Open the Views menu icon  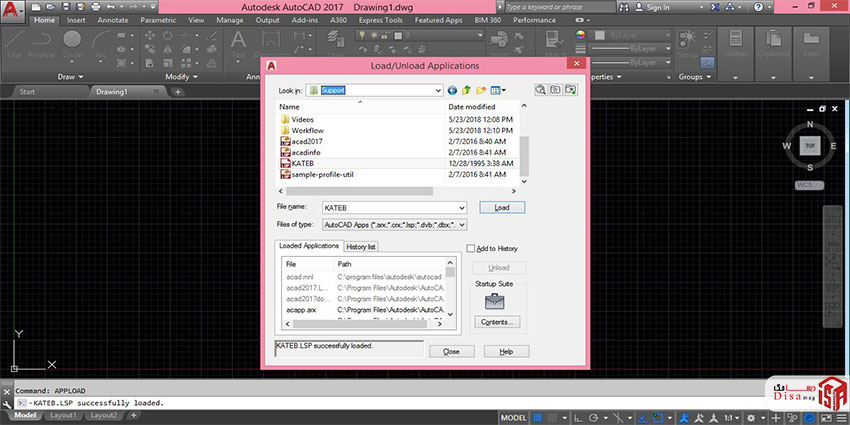tap(497, 90)
